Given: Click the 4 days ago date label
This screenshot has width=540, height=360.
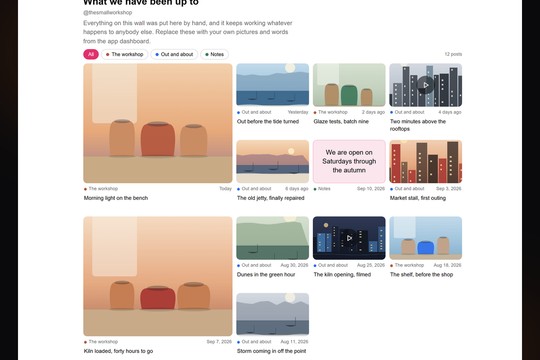Looking at the screenshot, I should coord(450,112).
